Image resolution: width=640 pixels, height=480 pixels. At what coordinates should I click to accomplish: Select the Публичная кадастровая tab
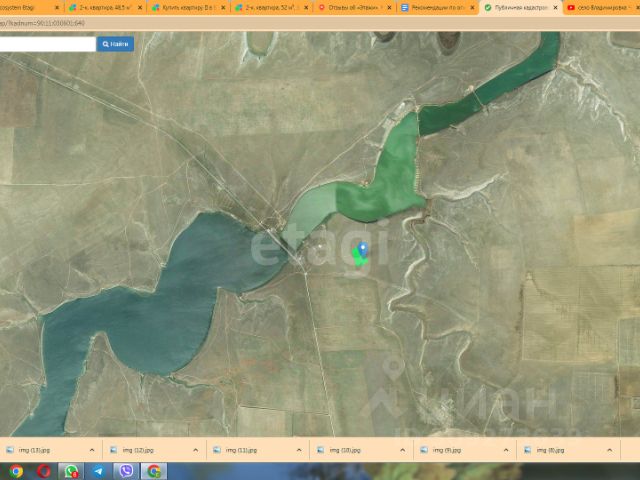(x=520, y=7)
